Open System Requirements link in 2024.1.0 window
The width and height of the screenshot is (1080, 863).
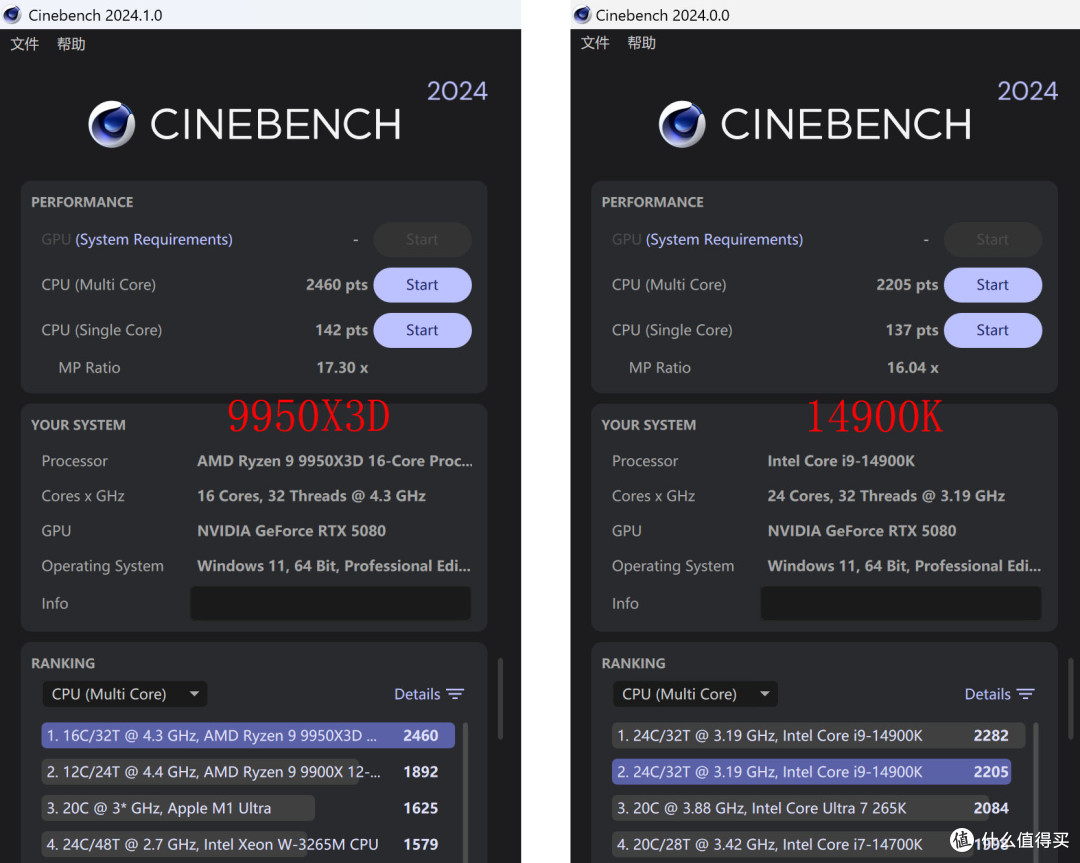coord(154,239)
